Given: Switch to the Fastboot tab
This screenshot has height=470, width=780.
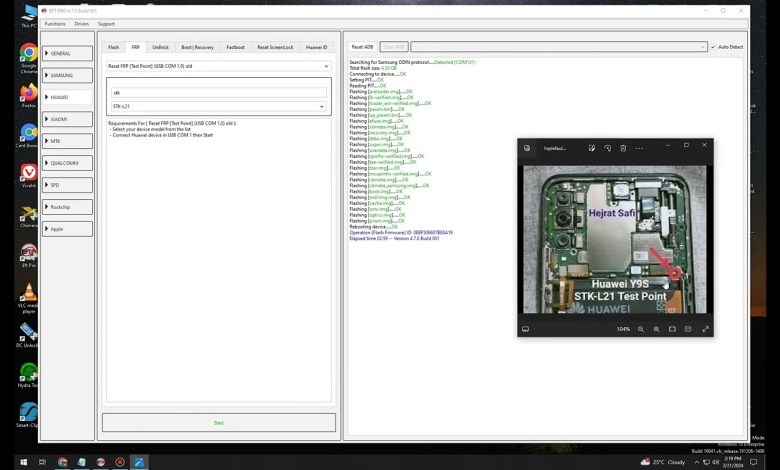Looking at the screenshot, I should 235,47.
